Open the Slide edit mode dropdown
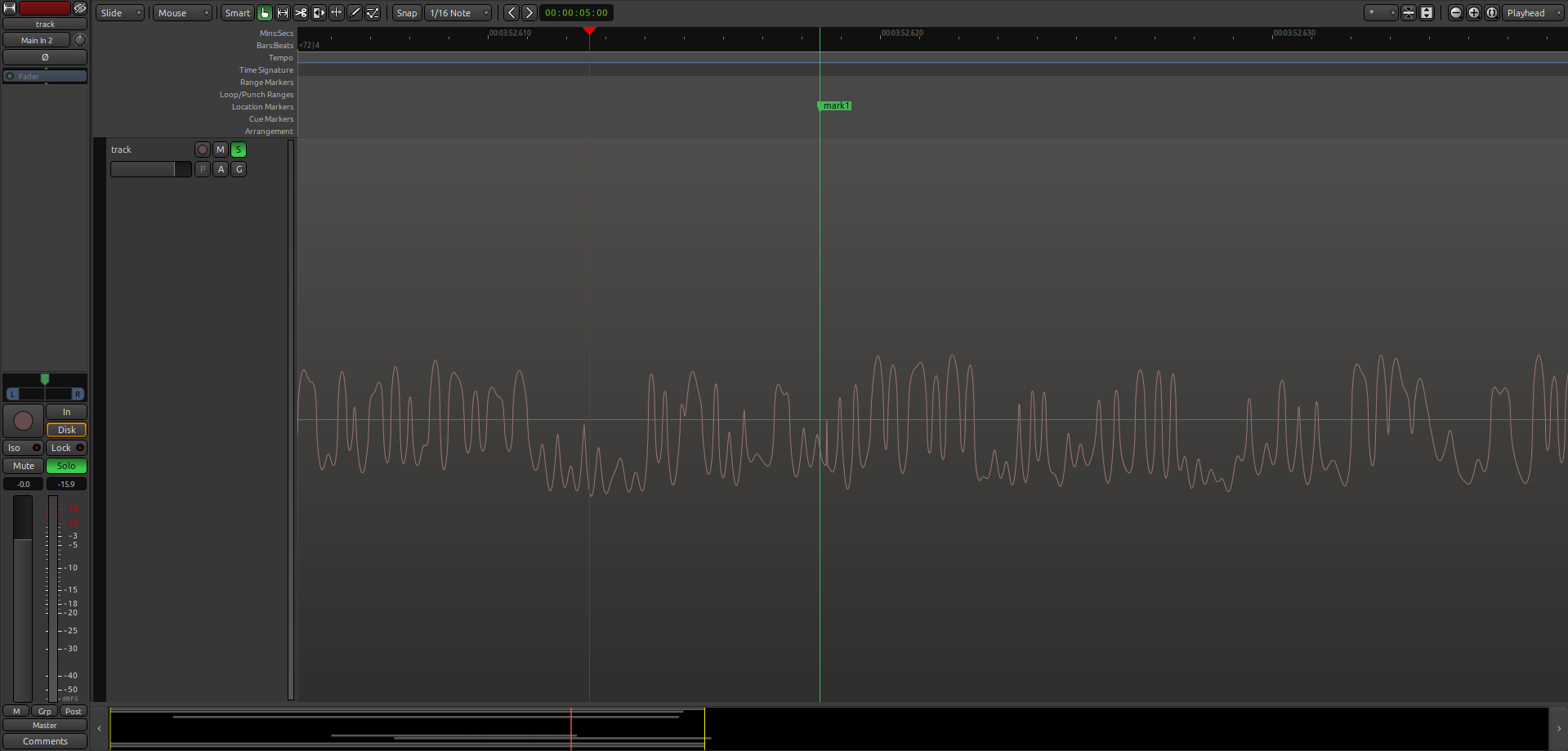The width and height of the screenshot is (1568, 751). click(x=120, y=13)
